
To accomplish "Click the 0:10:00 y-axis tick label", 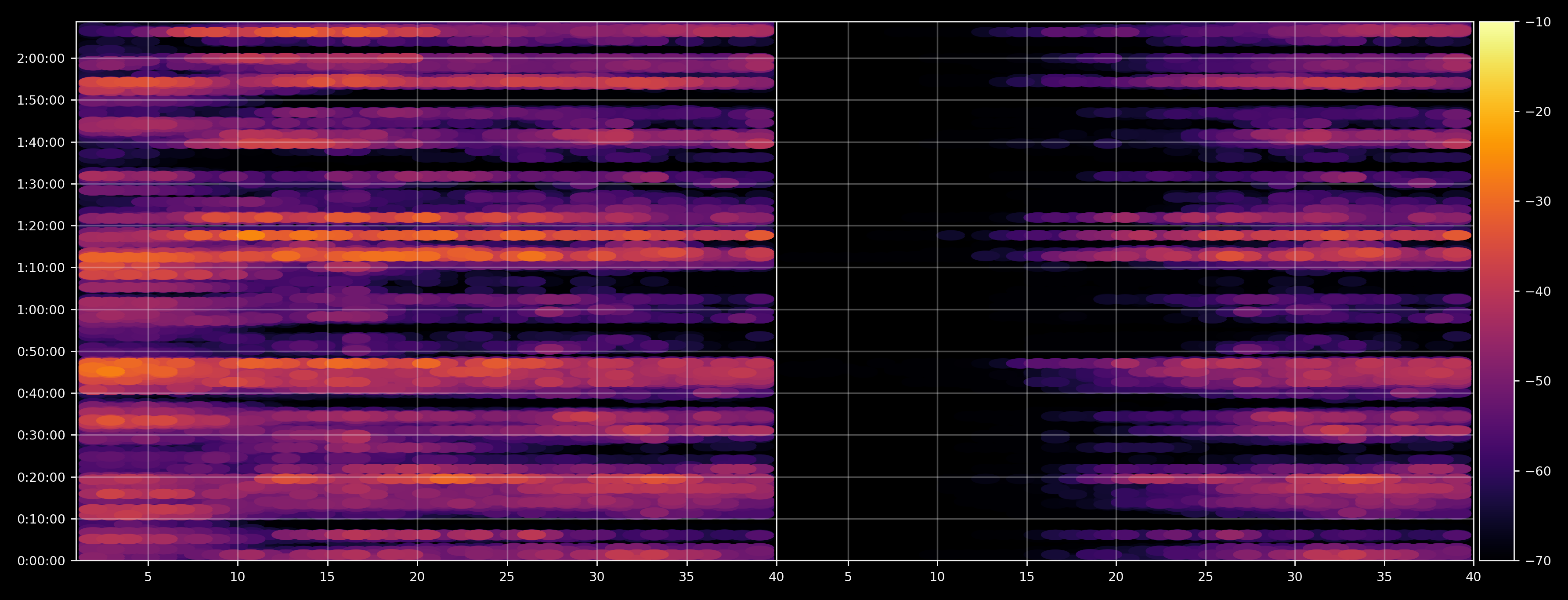I will pos(41,519).
